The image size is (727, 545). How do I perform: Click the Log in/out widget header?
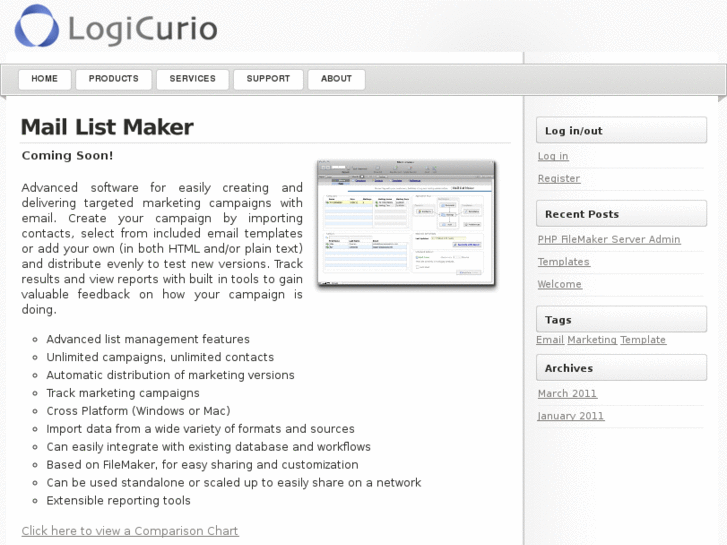[621, 130]
